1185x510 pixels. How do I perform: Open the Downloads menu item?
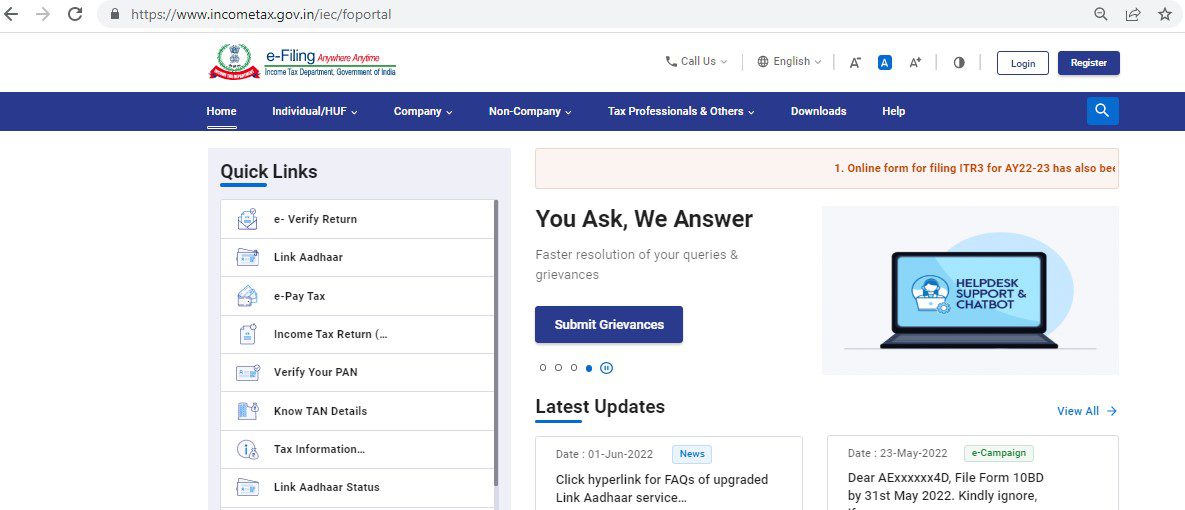click(x=818, y=111)
